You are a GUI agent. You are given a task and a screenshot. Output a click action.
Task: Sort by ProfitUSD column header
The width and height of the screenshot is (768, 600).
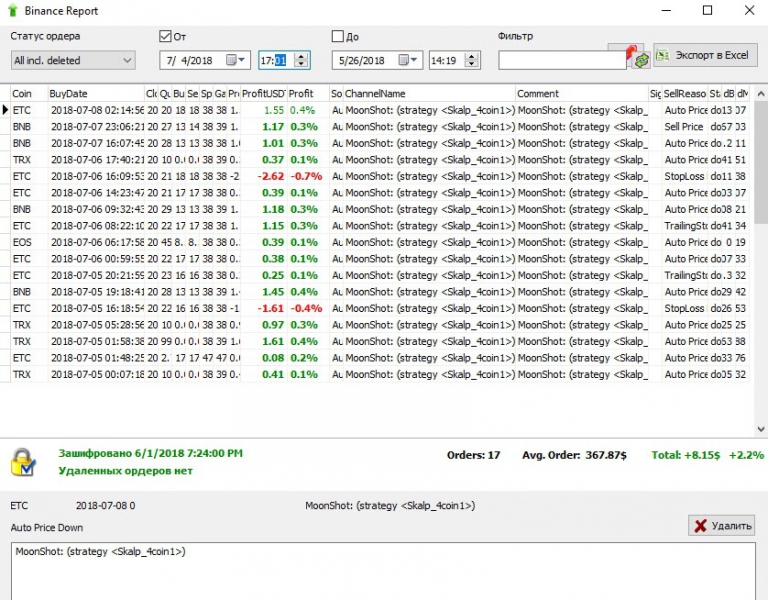coord(264,94)
